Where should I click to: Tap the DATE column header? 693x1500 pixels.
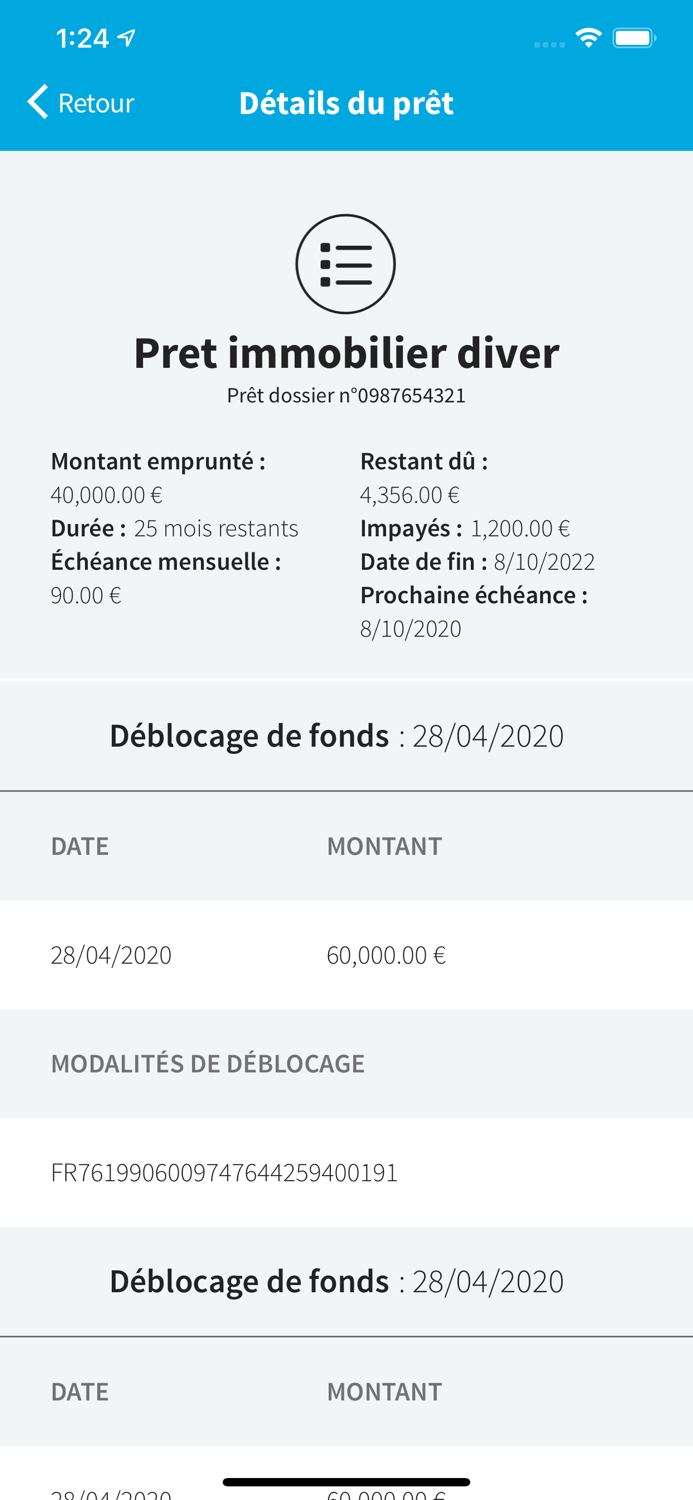tap(79, 845)
